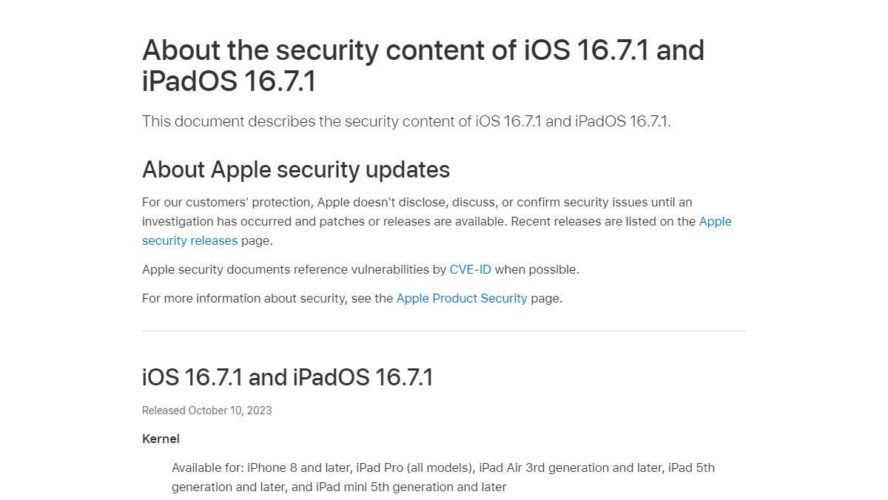Click the word 'vulnerabilities' before the CVE-ID link
The image size is (888, 500).
tap(390, 270)
